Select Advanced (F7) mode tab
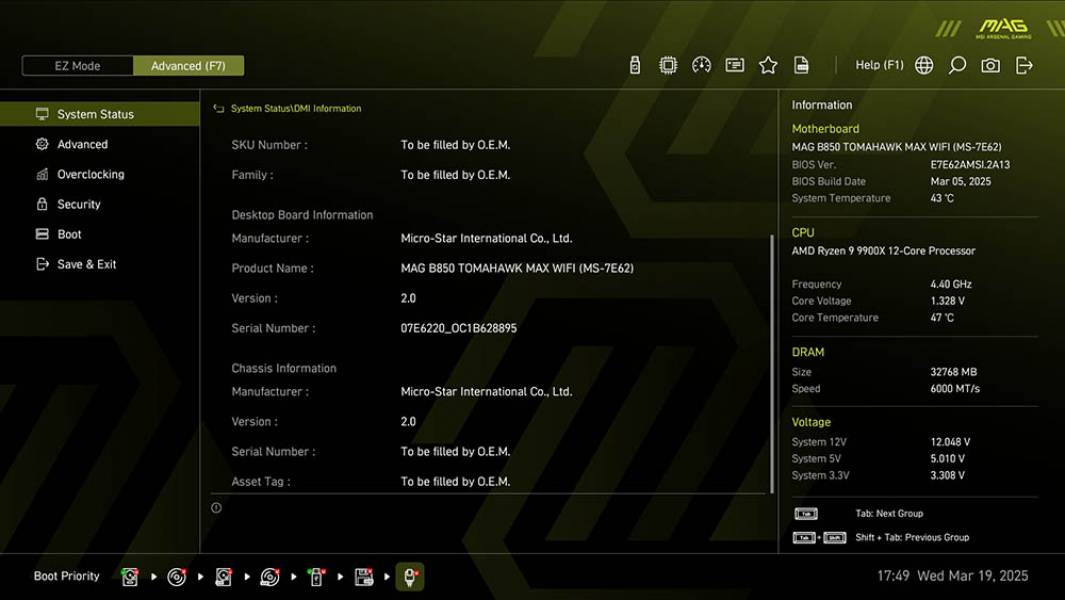The height and width of the screenshot is (600, 1065). click(188, 66)
